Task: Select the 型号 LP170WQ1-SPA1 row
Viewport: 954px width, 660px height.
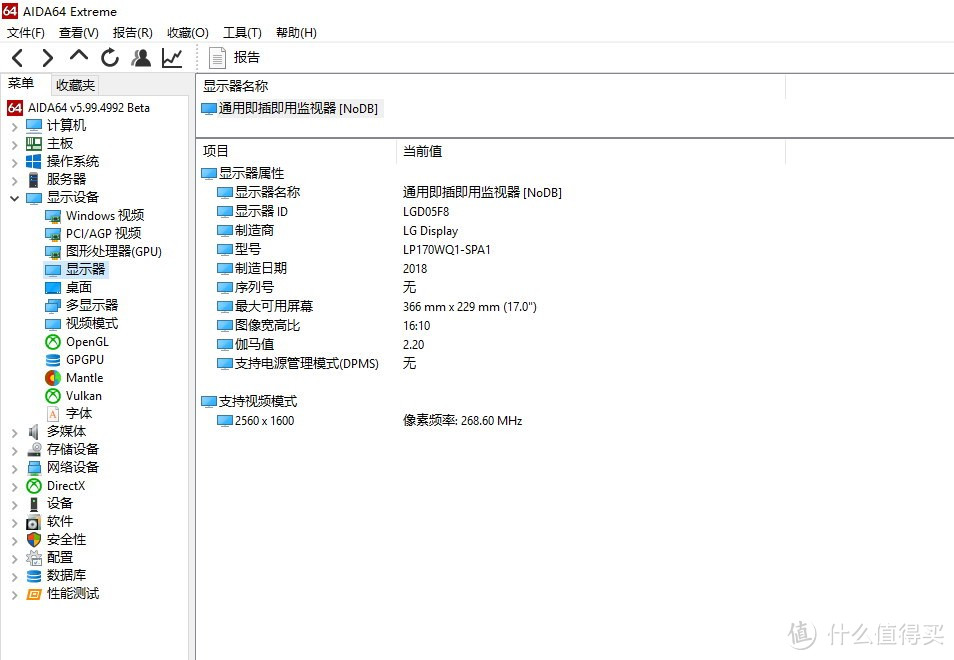Action: pos(353,250)
